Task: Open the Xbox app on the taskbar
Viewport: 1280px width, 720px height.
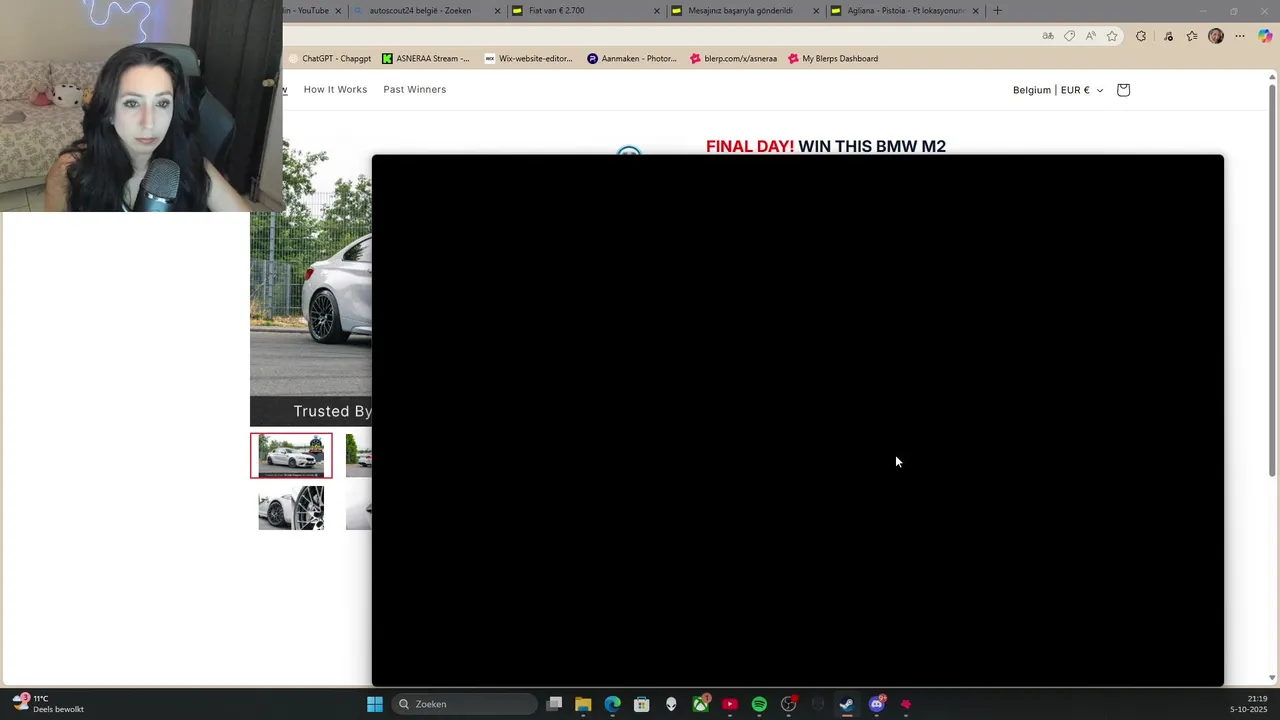Action: point(701,704)
